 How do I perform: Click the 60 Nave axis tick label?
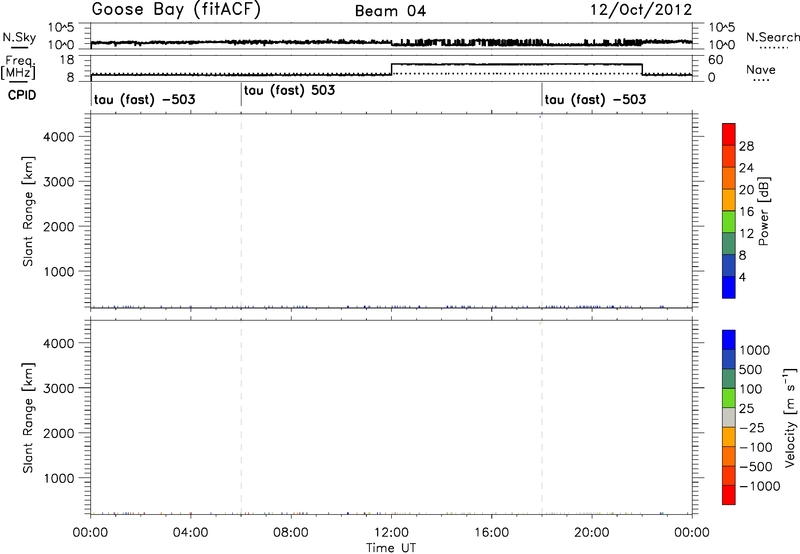(x=716, y=60)
